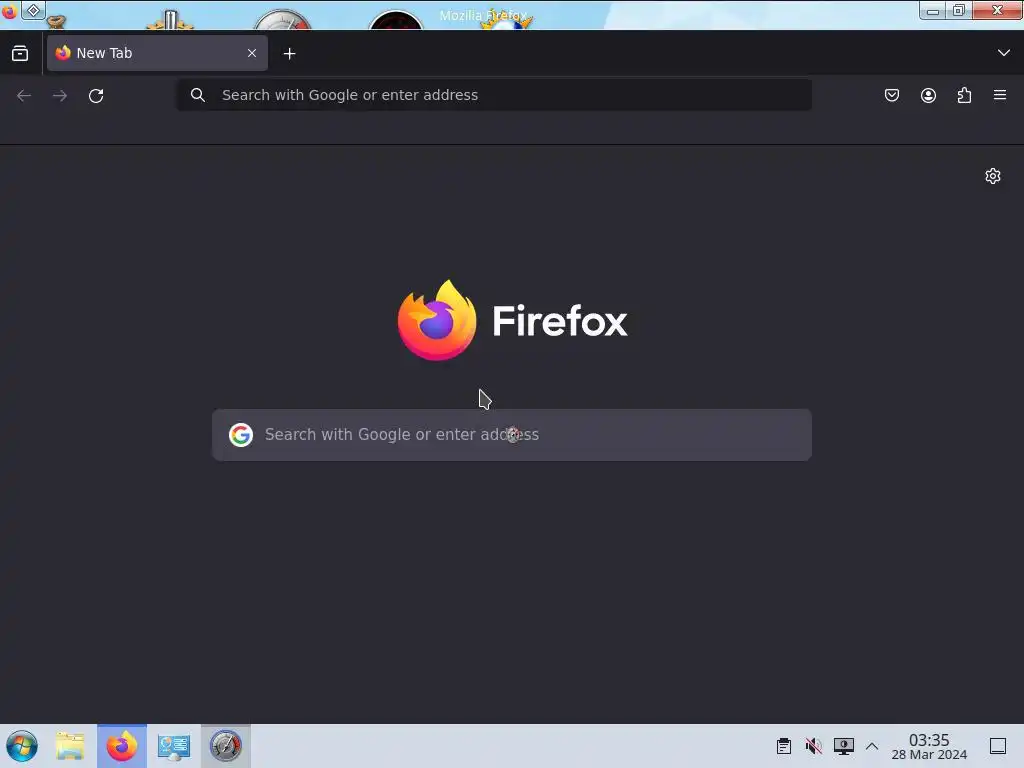Close the New Tab tab

[x=252, y=53]
